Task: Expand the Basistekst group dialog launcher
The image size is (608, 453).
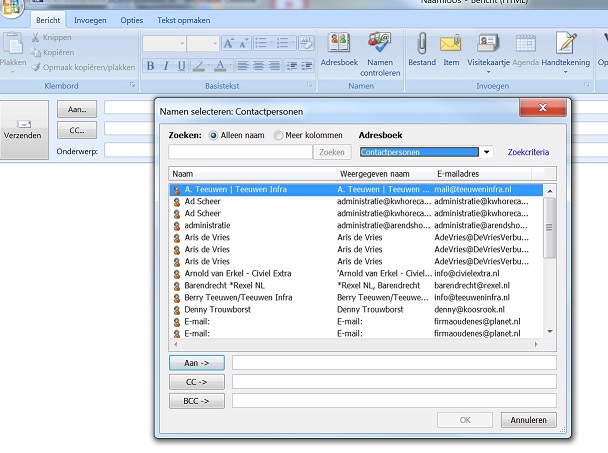Action: [309, 85]
